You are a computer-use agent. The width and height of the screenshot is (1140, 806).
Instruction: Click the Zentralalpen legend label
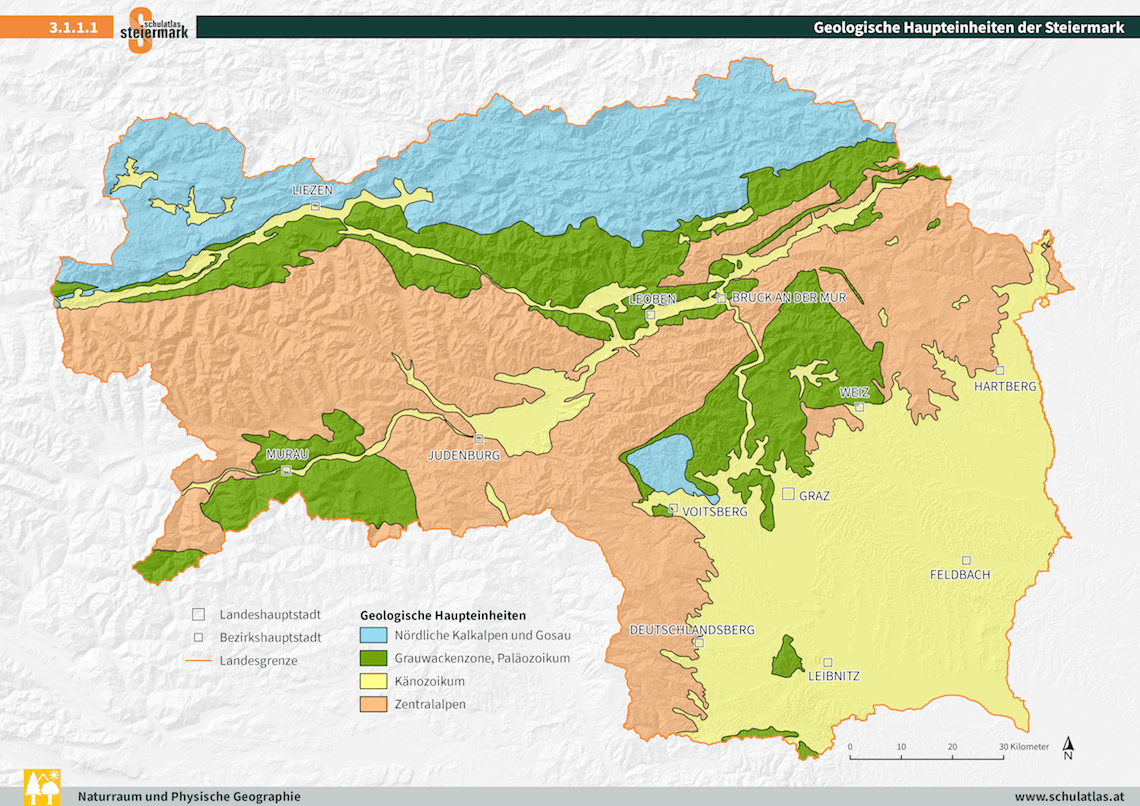430,704
